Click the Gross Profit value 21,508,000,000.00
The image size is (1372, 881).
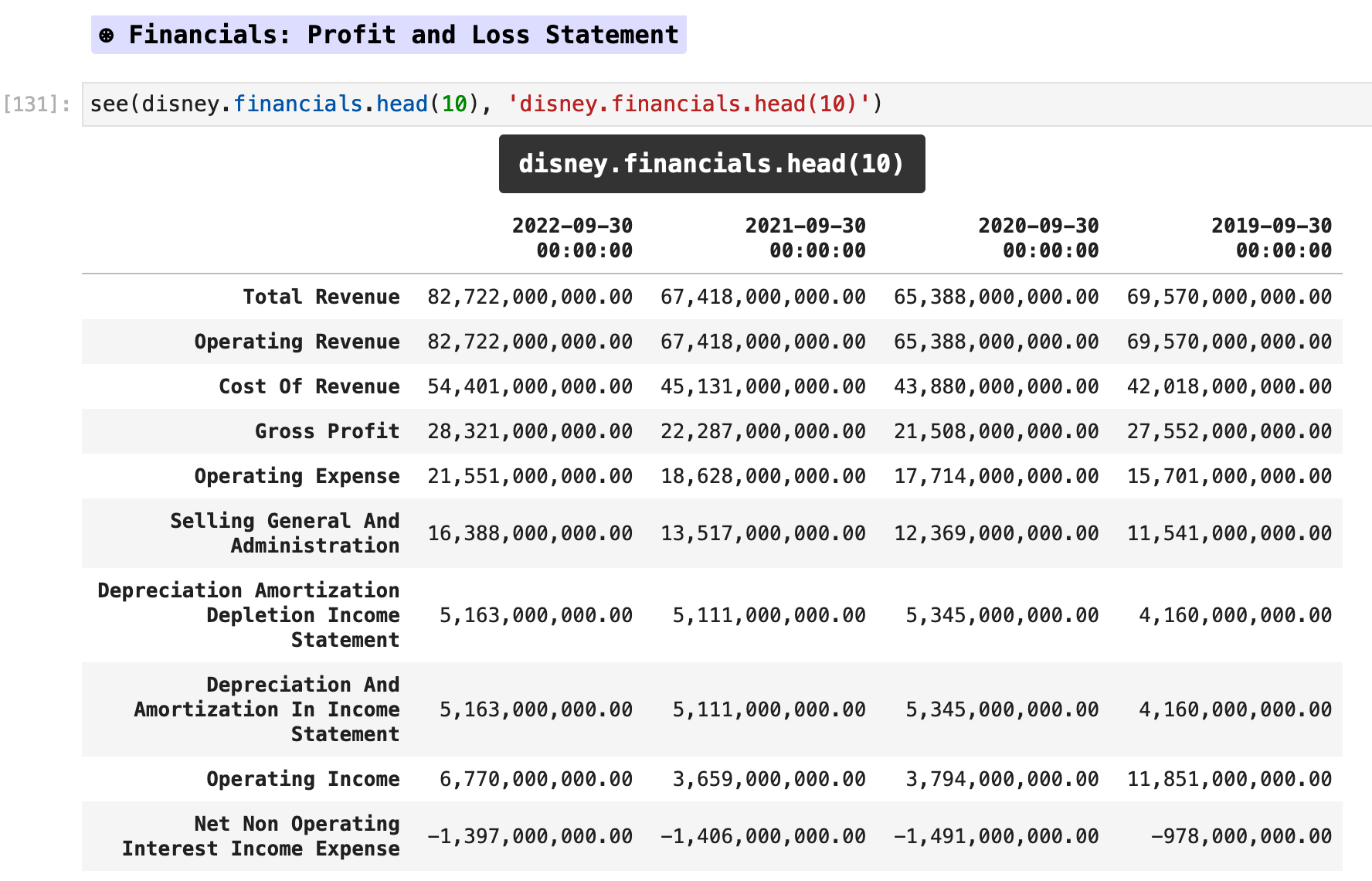pos(997,431)
